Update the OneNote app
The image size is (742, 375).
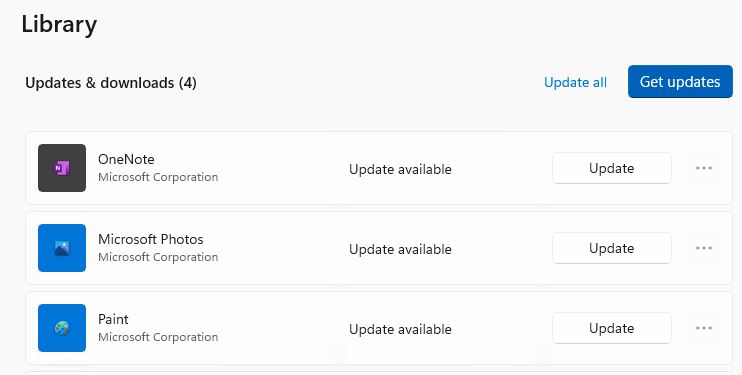(x=611, y=168)
